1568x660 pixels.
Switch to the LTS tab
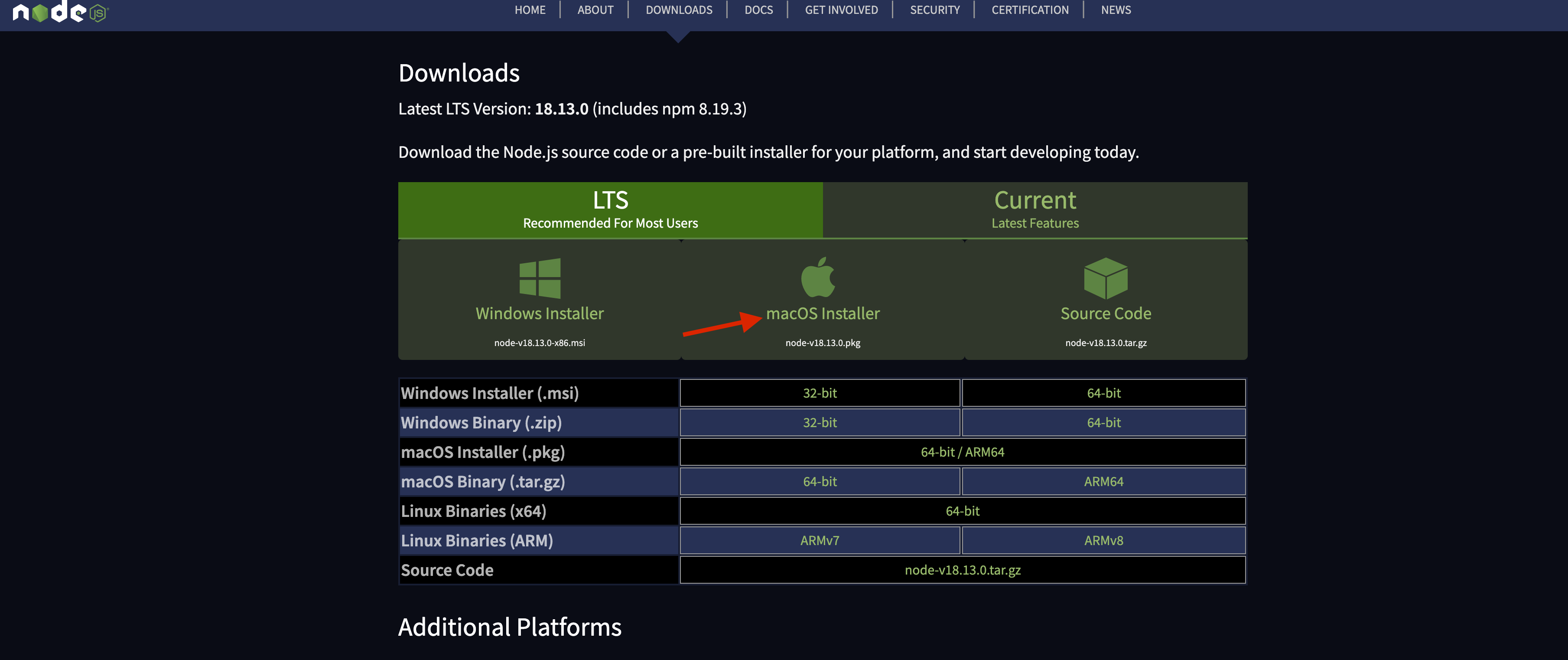tap(610, 209)
